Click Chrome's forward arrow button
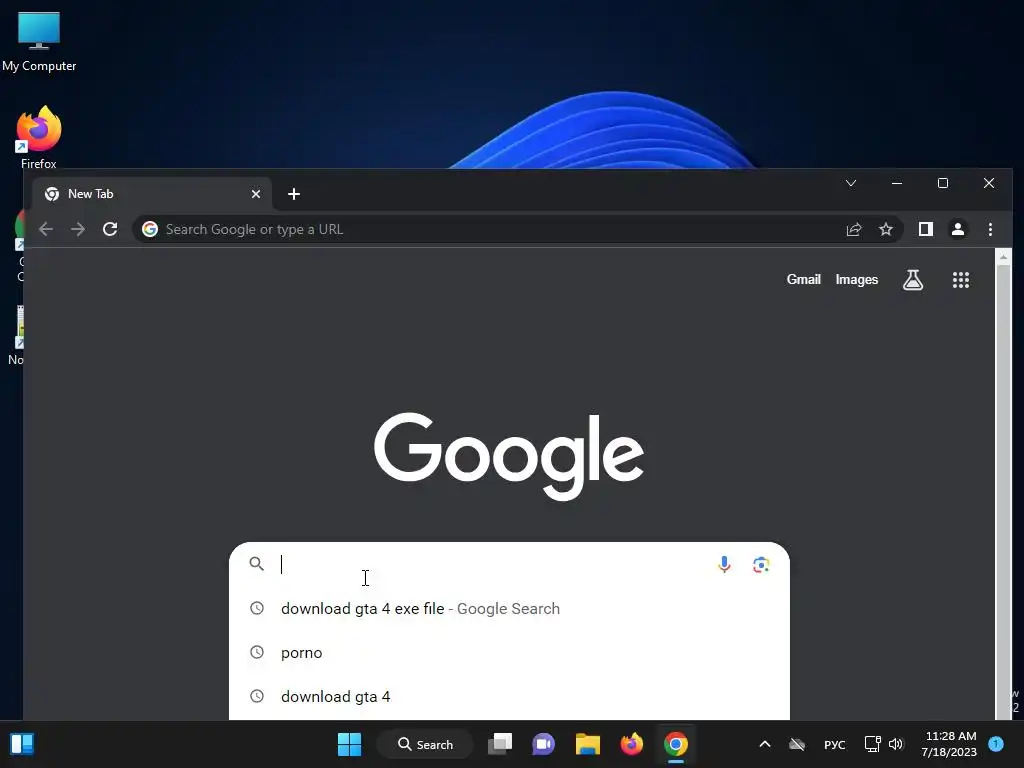The image size is (1024, 768). point(78,229)
